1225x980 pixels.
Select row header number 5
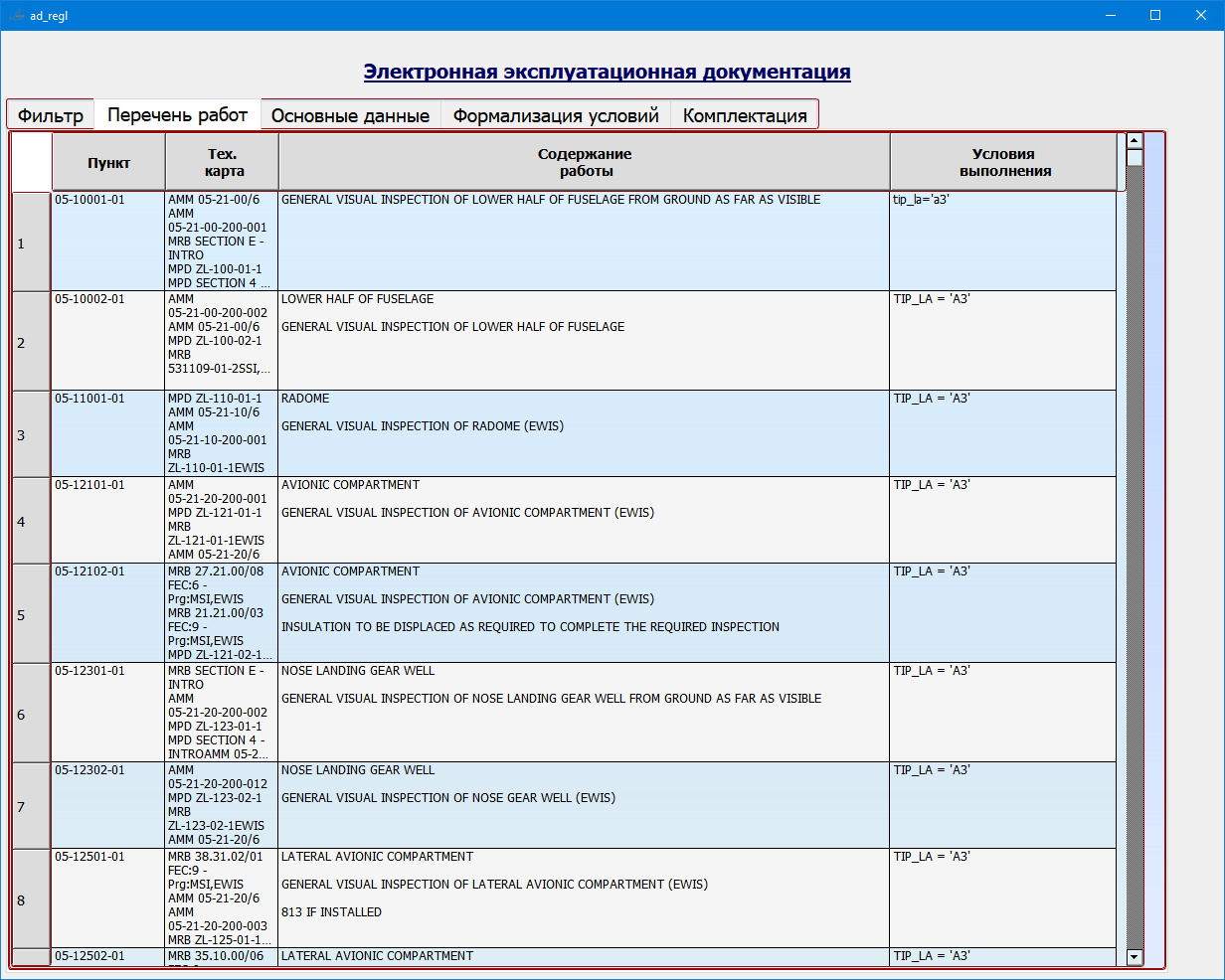[x=31, y=614]
